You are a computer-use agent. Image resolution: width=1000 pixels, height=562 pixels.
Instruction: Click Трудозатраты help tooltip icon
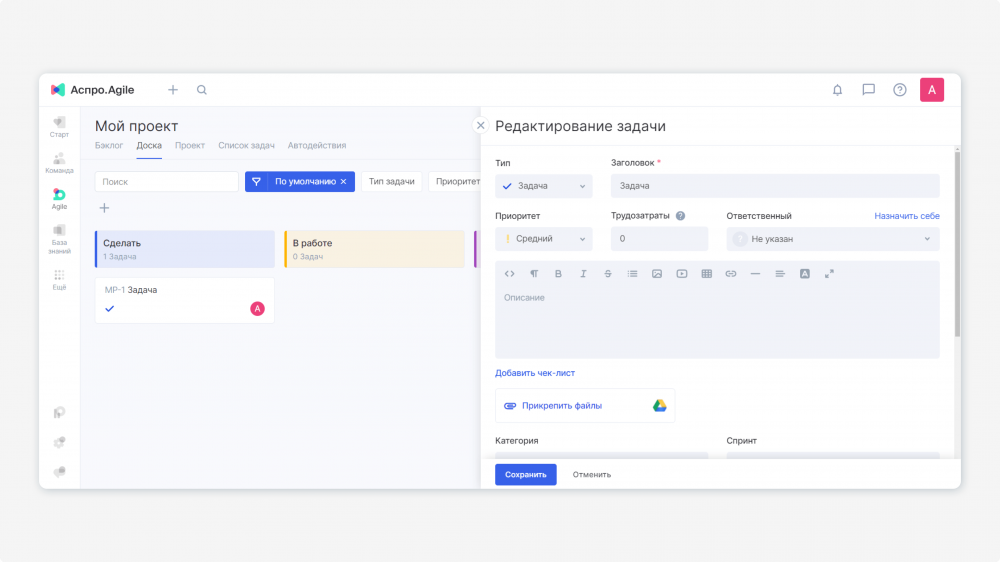click(680, 216)
